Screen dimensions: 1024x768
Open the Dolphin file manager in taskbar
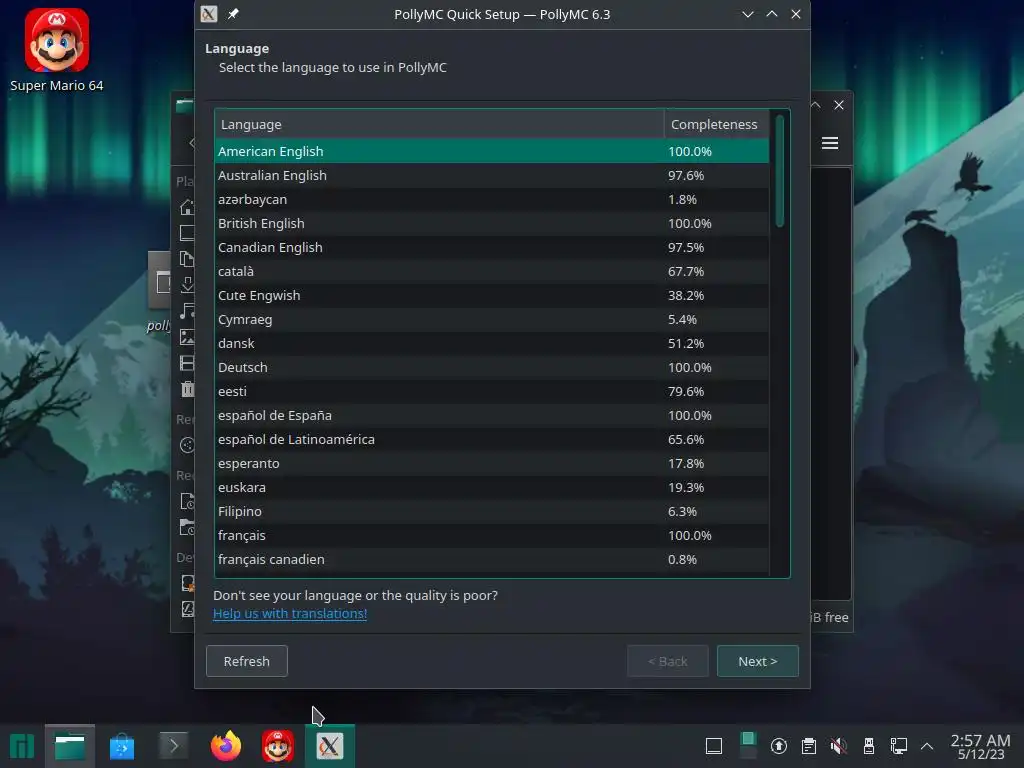pyautogui.click(x=70, y=746)
